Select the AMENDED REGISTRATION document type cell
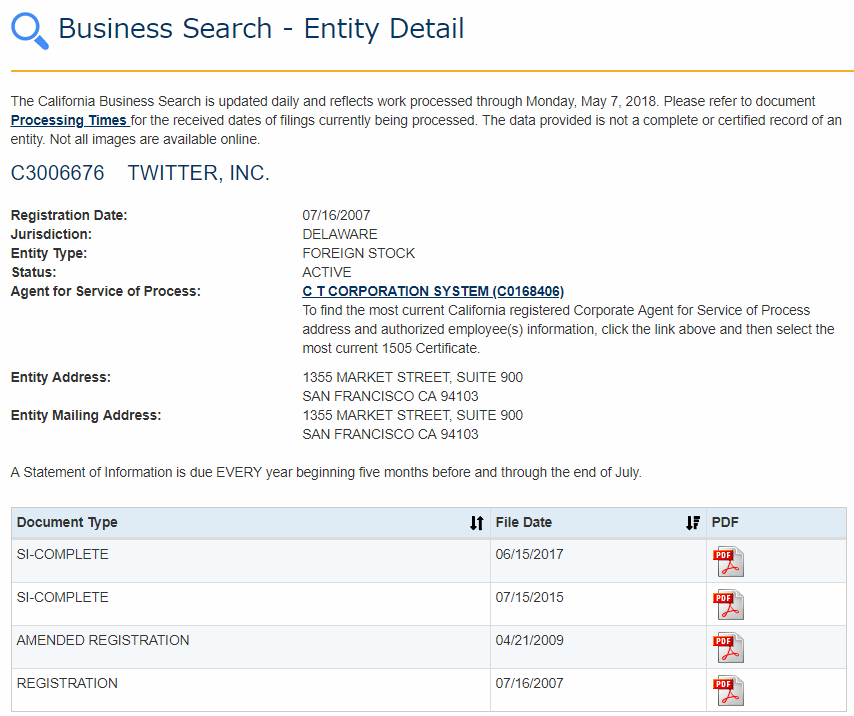This screenshot has width=854, height=716. 103,640
